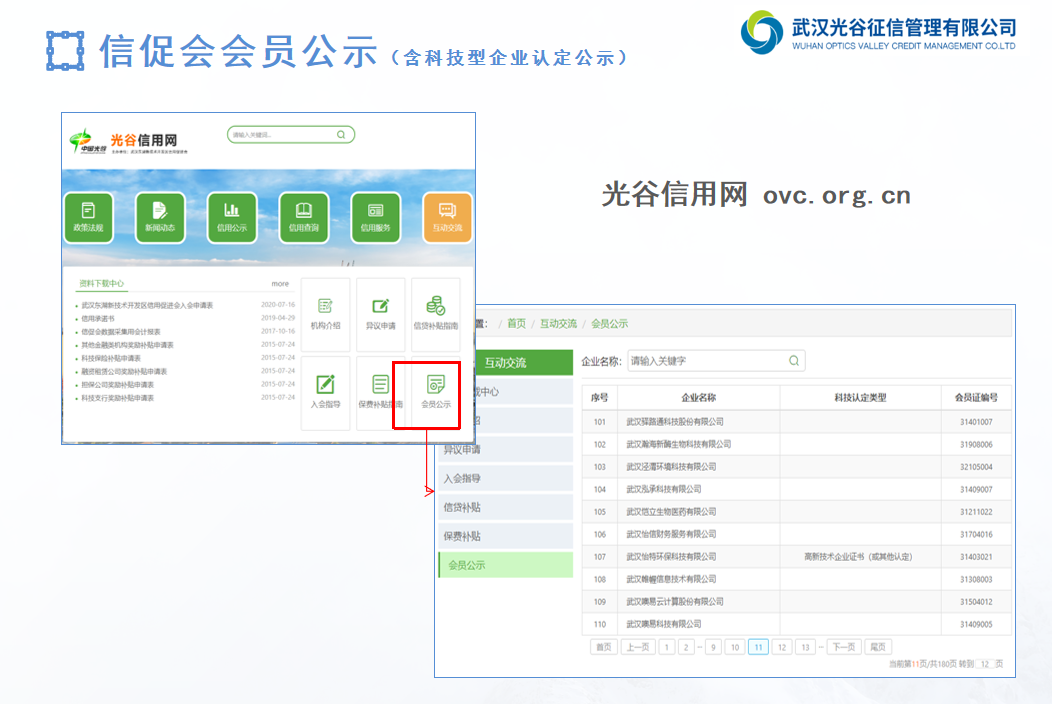
Task: Click the 企业名称 keyword input field
Action: (x=716, y=361)
